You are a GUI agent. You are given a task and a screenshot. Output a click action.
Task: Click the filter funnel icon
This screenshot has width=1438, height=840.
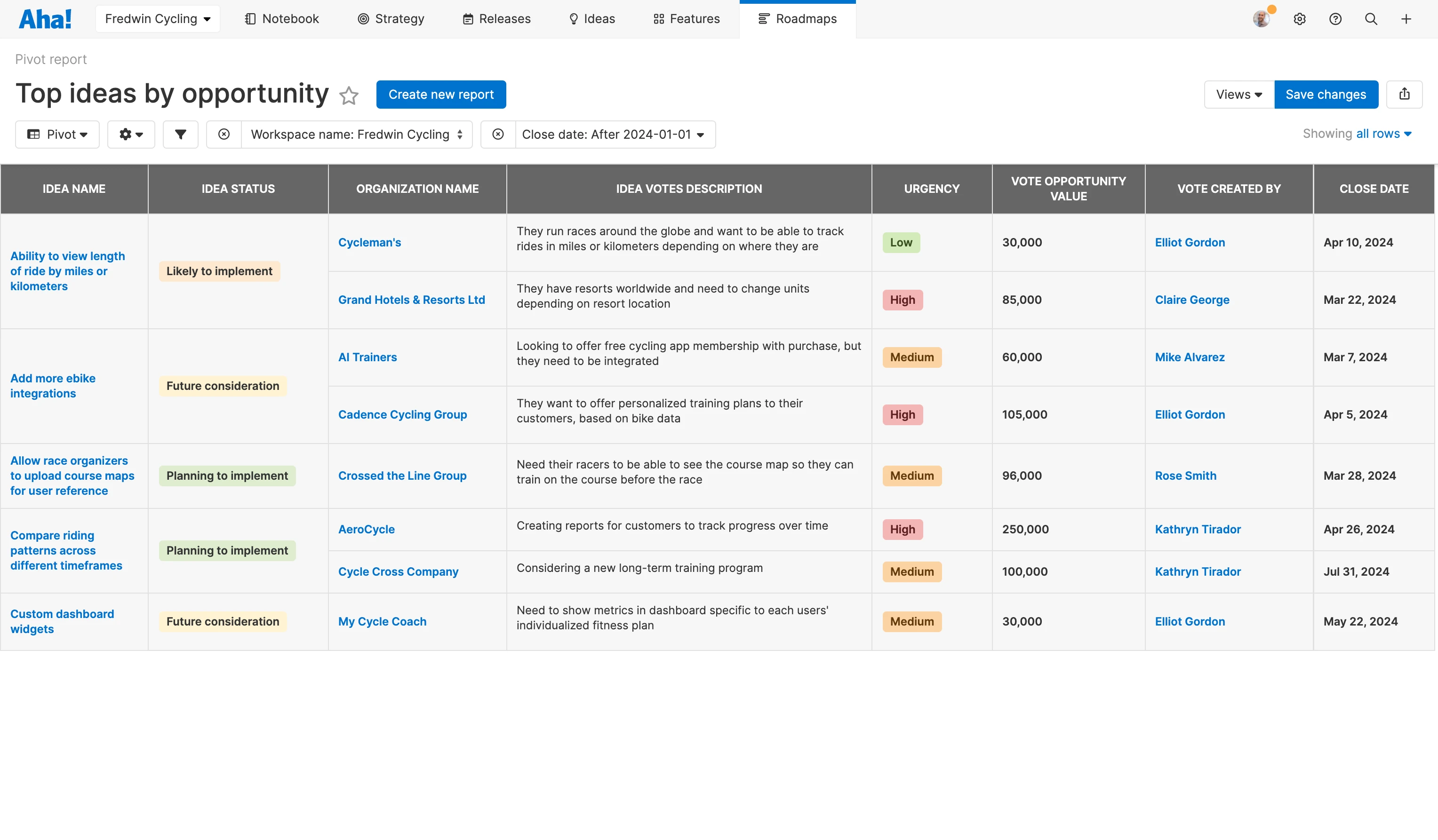[x=180, y=135]
